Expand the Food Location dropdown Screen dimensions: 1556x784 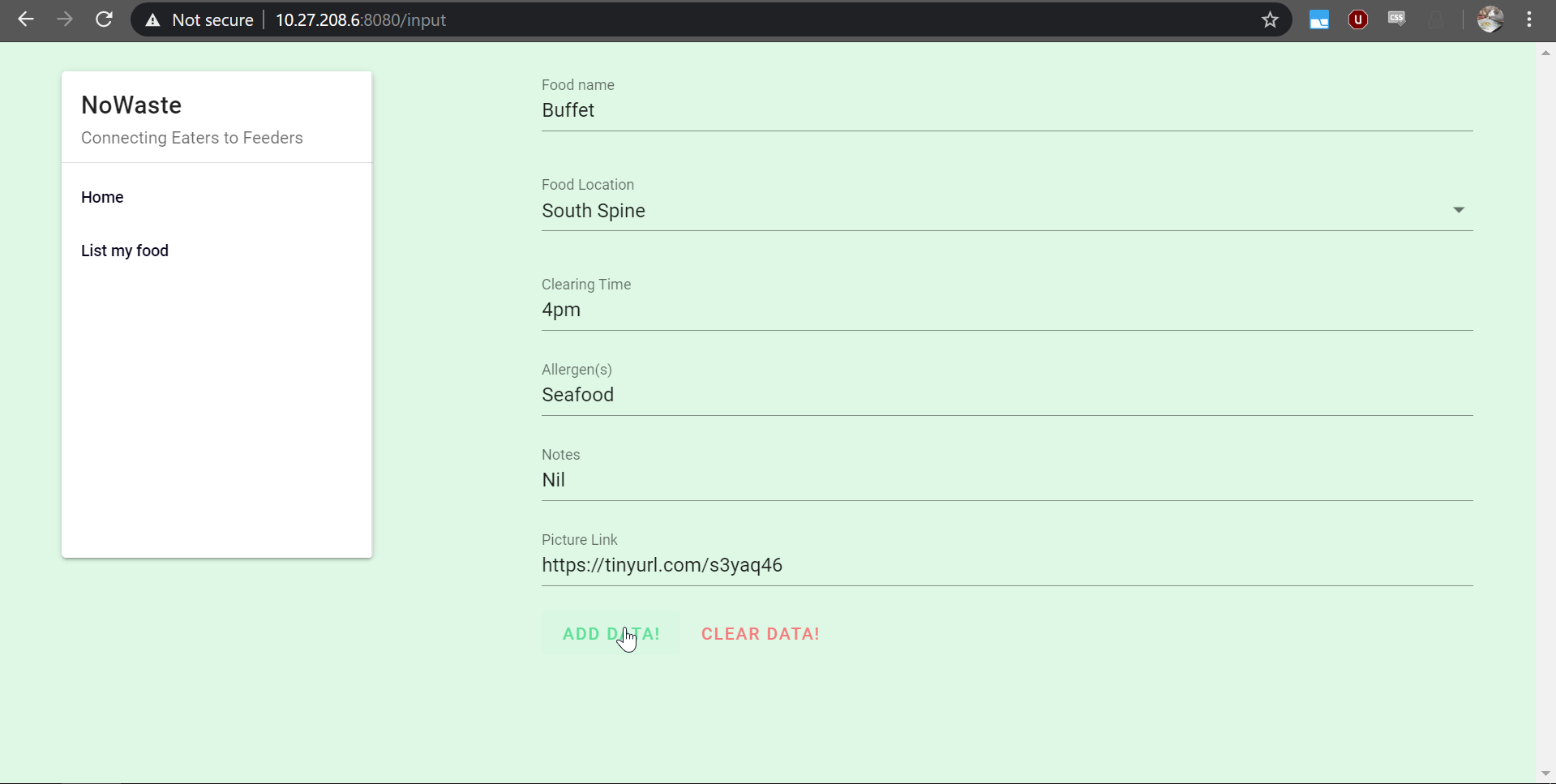pyautogui.click(x=1460, y=210)
